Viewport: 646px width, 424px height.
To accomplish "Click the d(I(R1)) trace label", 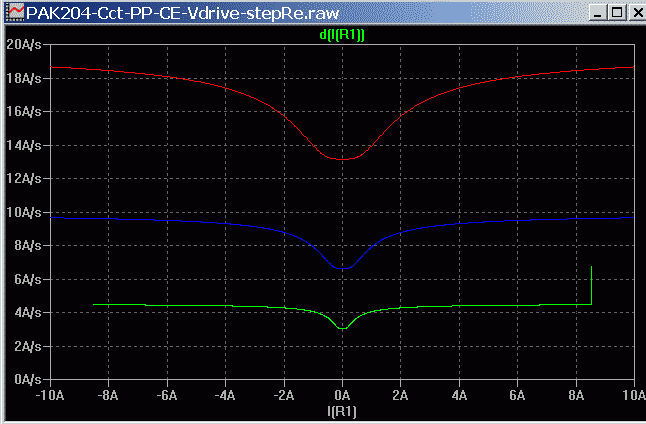I will (342, 35).
